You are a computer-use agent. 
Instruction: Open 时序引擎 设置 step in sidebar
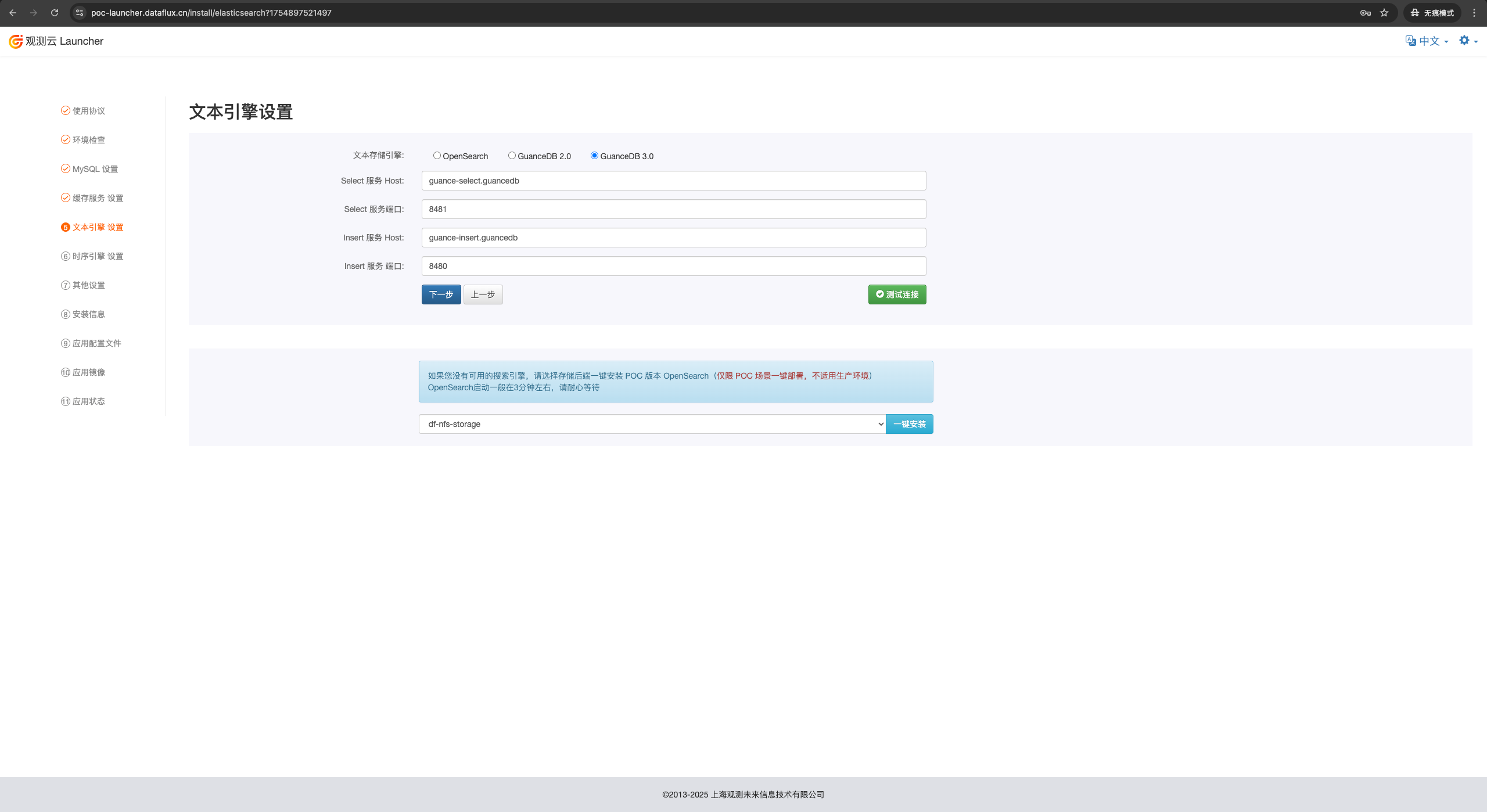coord(98,256)
